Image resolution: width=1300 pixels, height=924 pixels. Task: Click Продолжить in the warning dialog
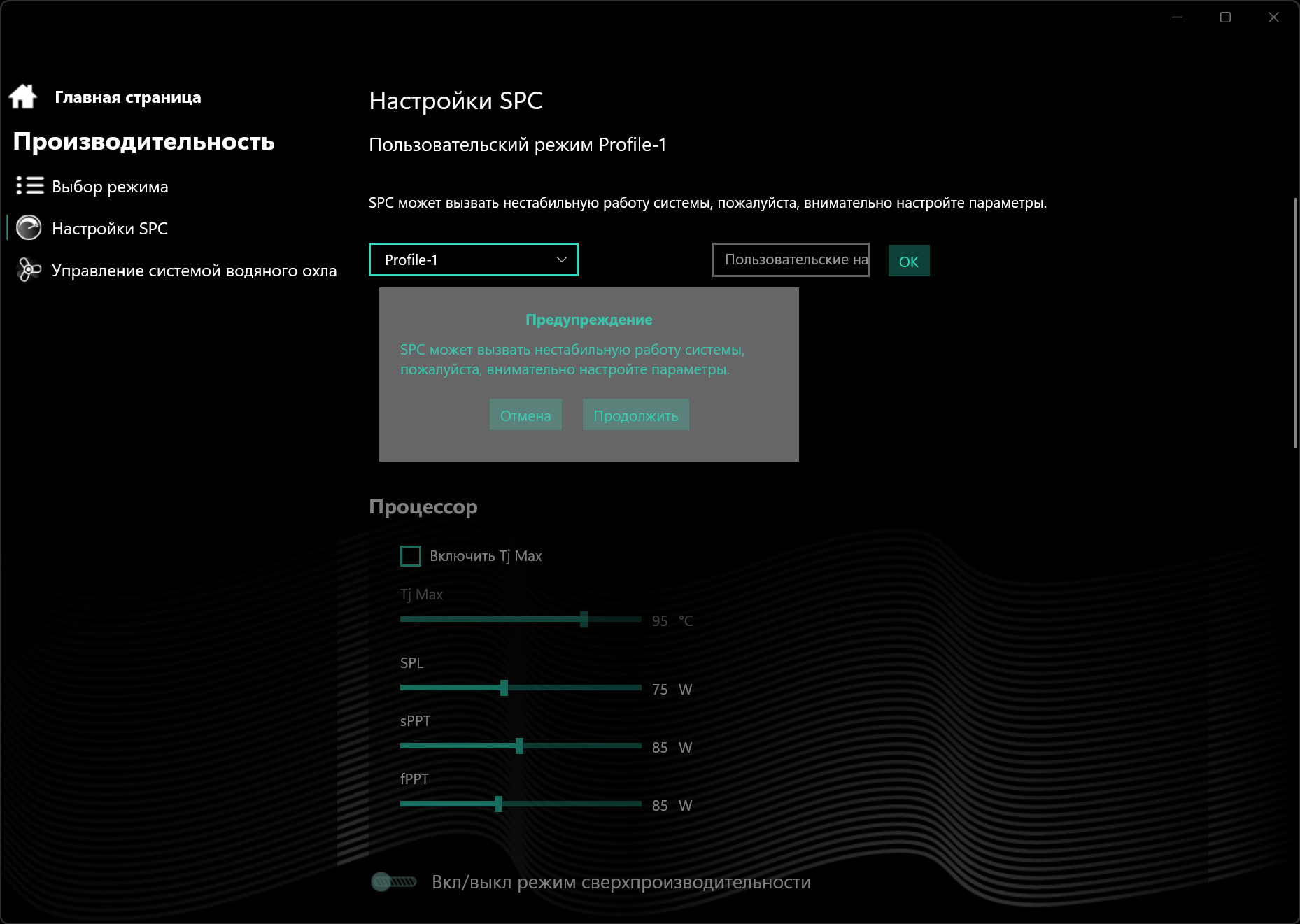click(636, 415)
